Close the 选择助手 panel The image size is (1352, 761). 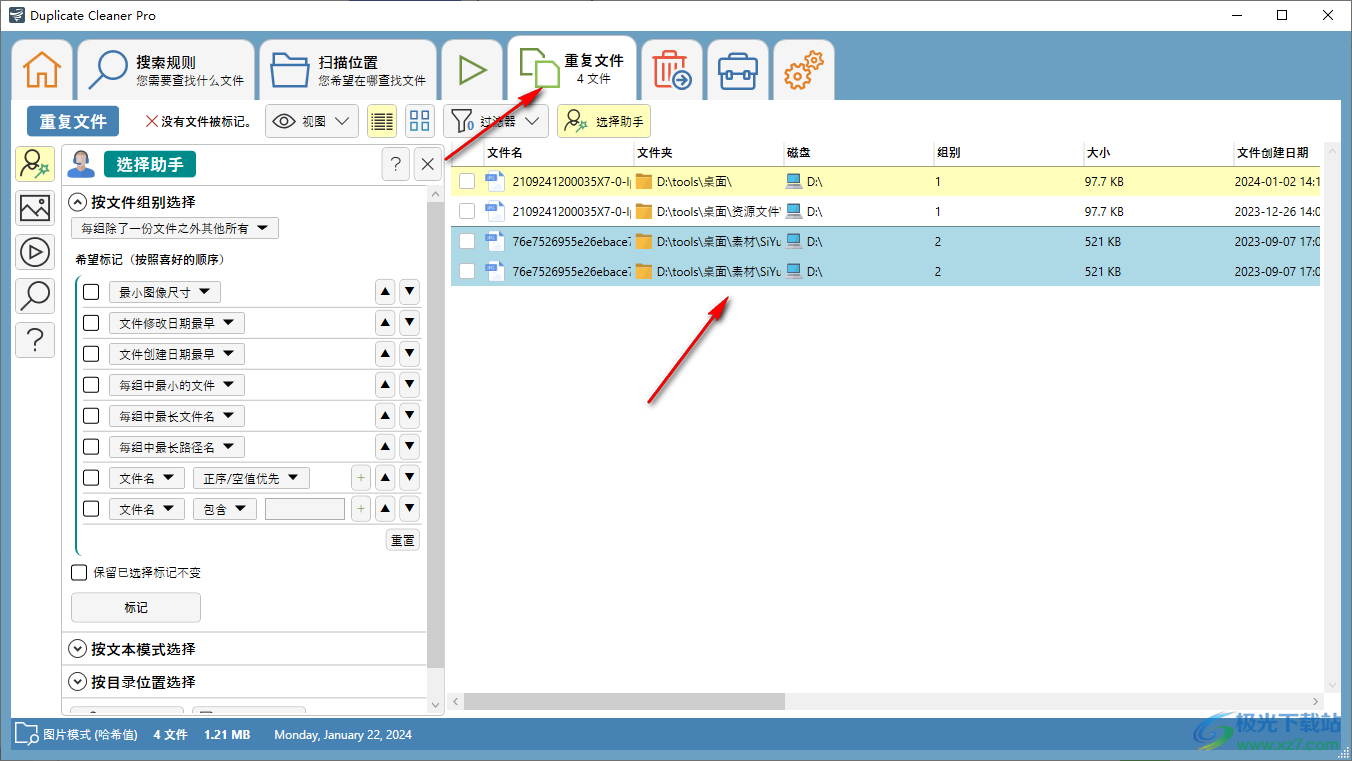coord(427,164)
